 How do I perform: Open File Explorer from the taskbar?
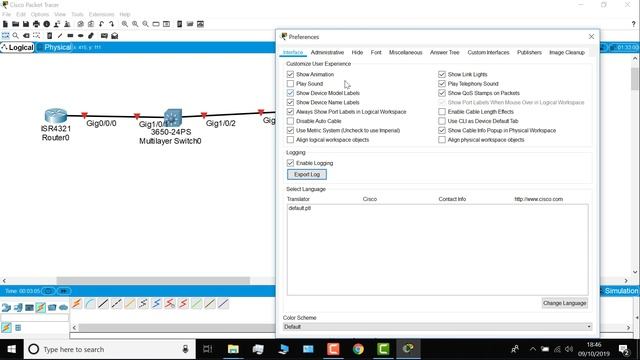point(233,349)
